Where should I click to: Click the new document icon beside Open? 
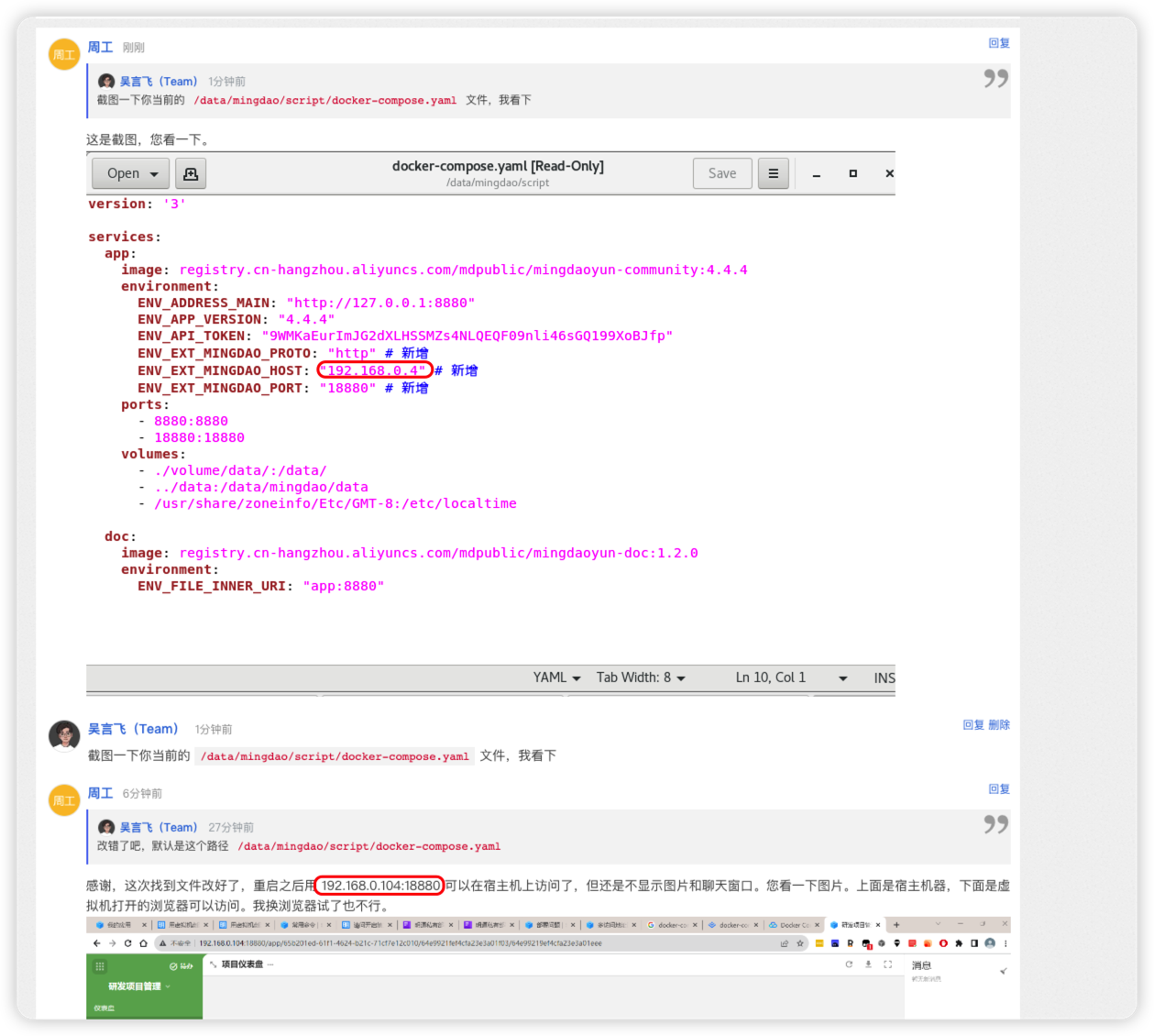[x=191, y=173]
